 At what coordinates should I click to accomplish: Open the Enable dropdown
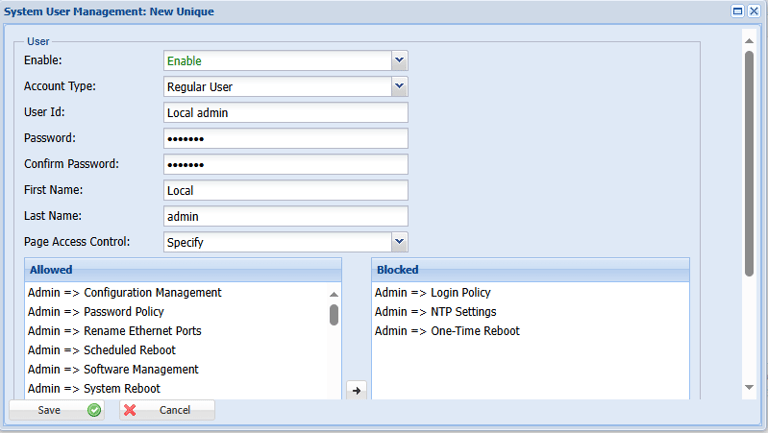click(x=399, y=61)
